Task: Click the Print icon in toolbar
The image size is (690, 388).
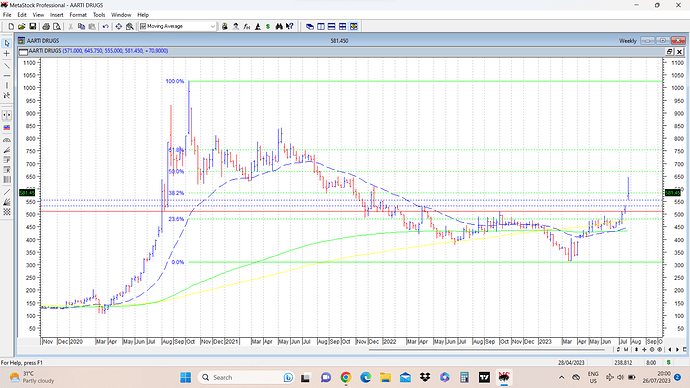Action: (x=46, y=26)
